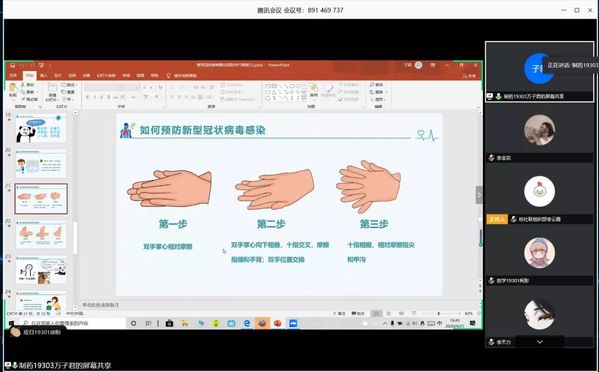Click the Cortana circle icon in taskbar
This screenshot has height=372, width=599.
(133, 323)
